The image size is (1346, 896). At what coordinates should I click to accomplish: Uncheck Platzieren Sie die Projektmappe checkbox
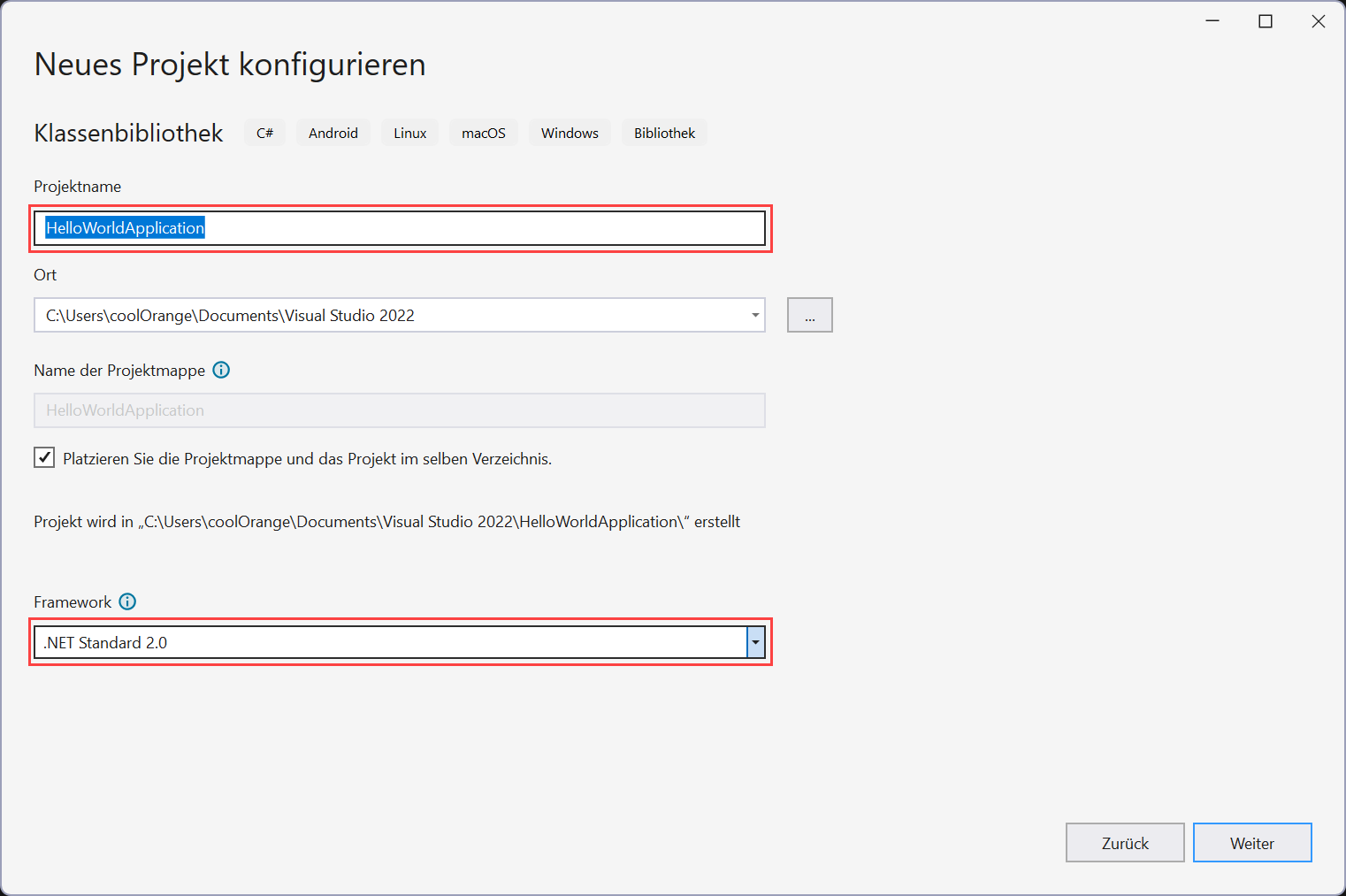click(44, 457)
